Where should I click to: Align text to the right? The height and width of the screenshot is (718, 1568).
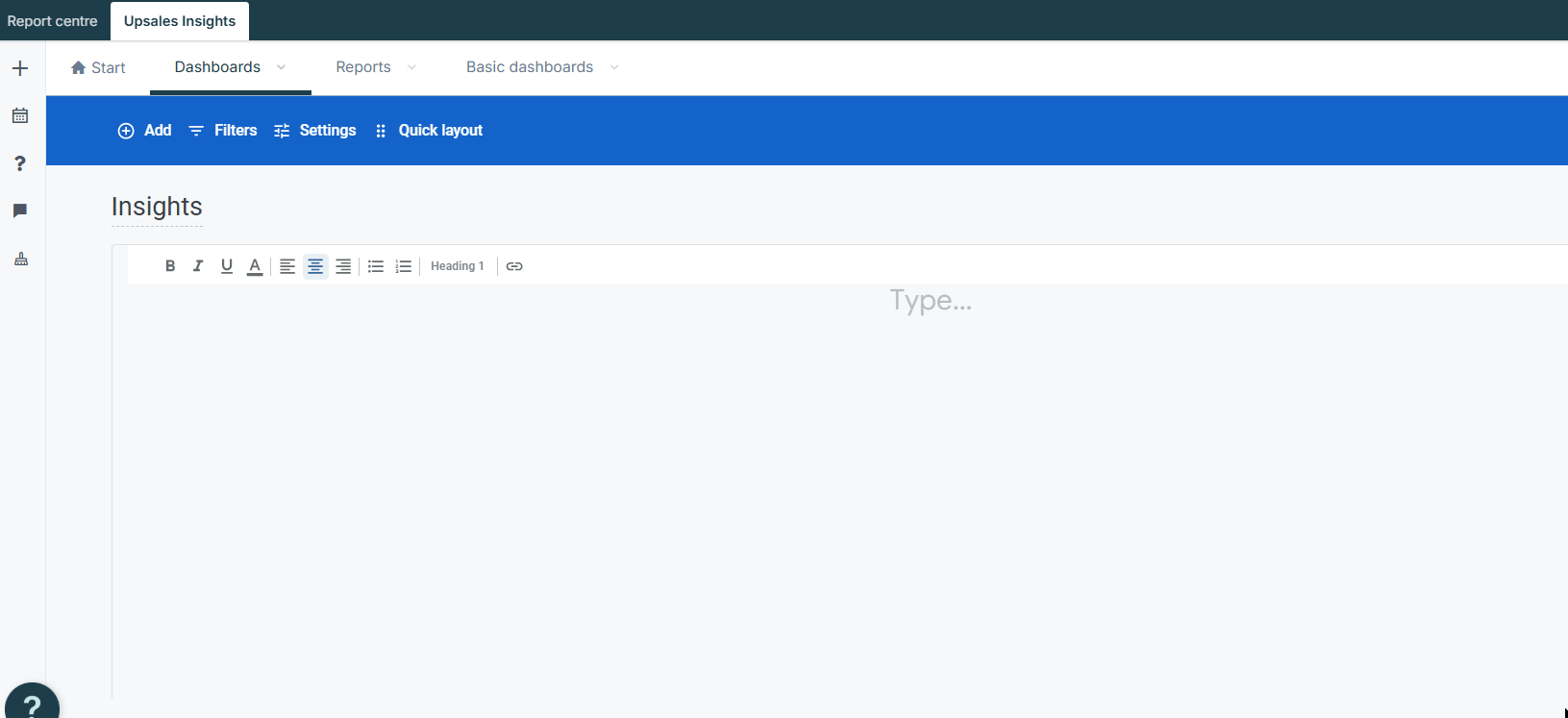coord(343,266)
